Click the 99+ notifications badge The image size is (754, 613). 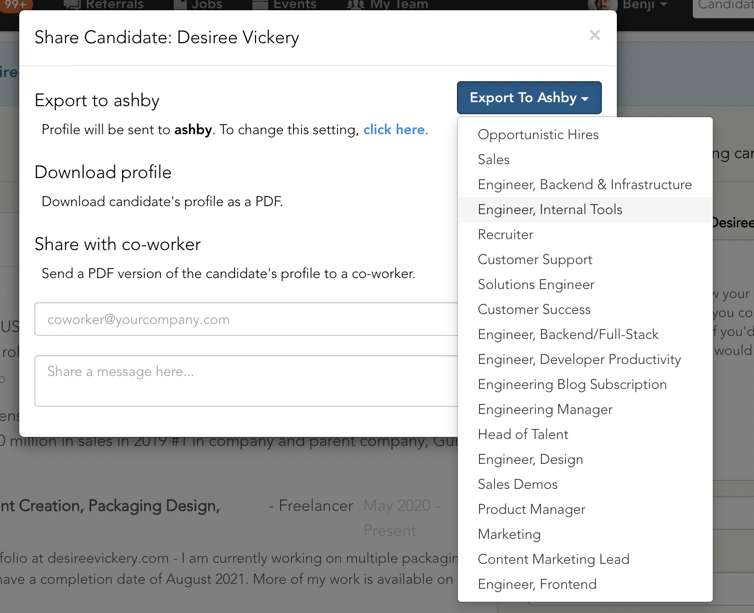[15, 5]
